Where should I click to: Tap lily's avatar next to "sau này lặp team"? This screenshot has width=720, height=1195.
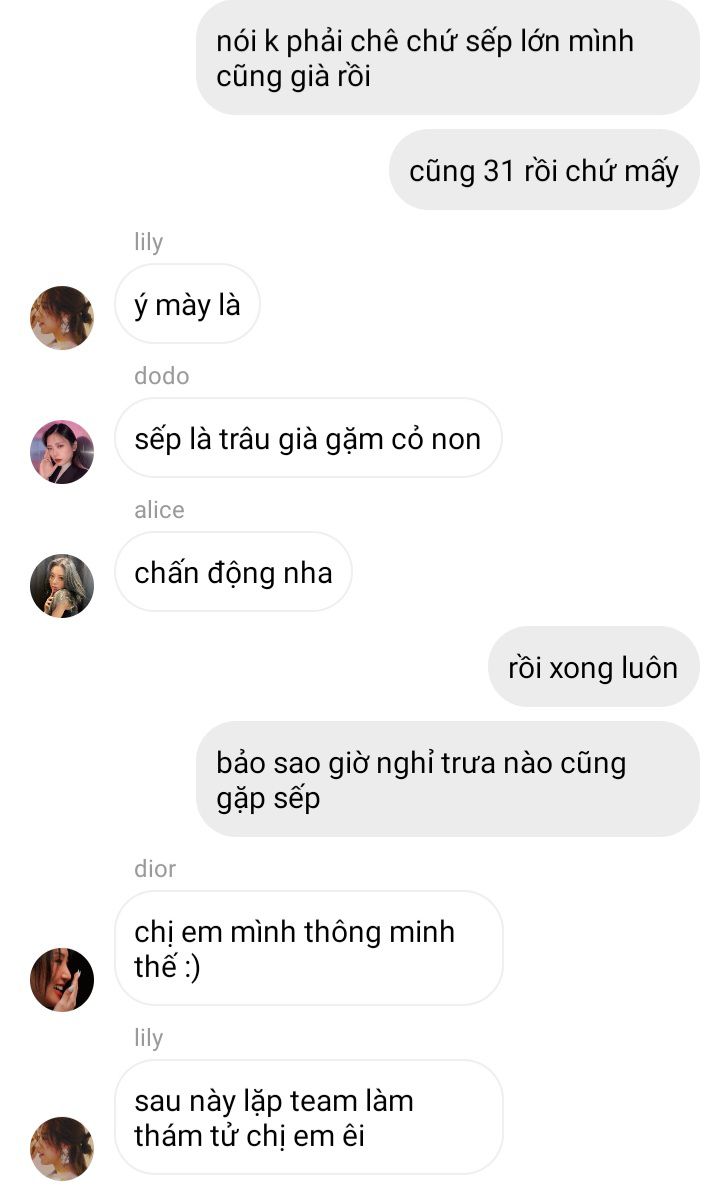click(x=62, y=1149)
